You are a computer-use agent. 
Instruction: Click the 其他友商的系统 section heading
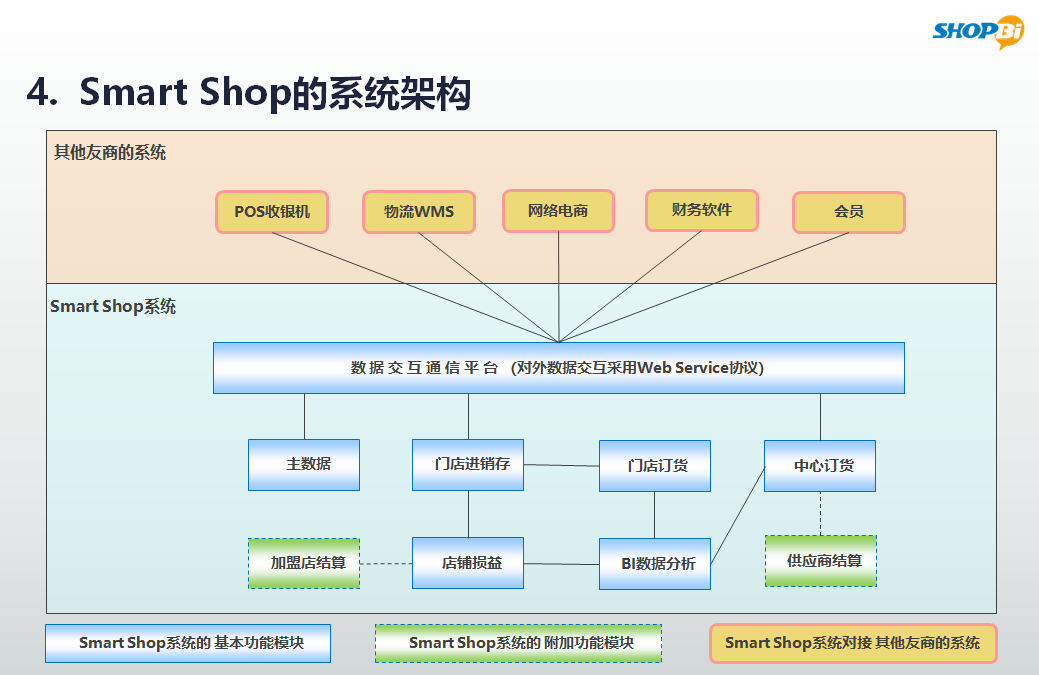(x=110, y=153)
